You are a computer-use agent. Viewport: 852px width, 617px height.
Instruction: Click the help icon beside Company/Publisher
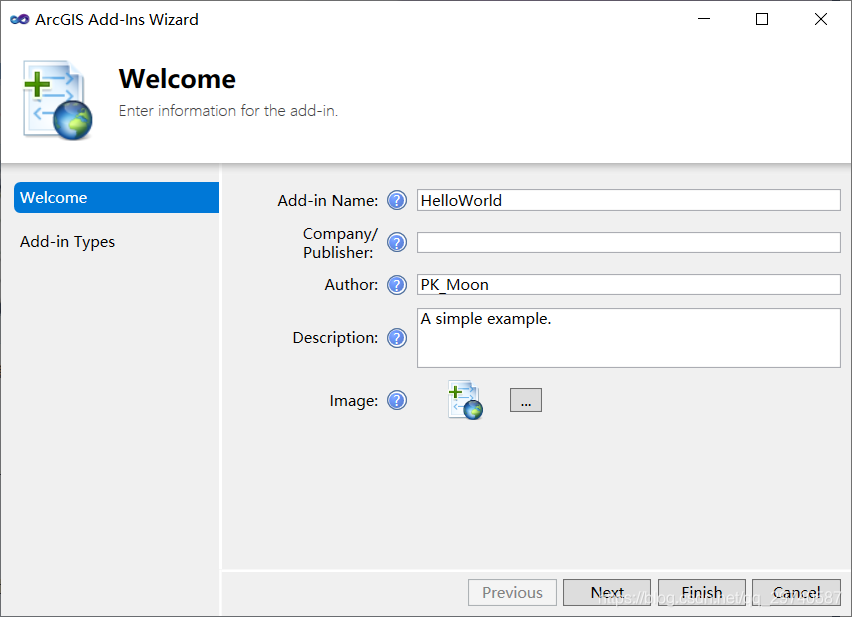point(397,242)
